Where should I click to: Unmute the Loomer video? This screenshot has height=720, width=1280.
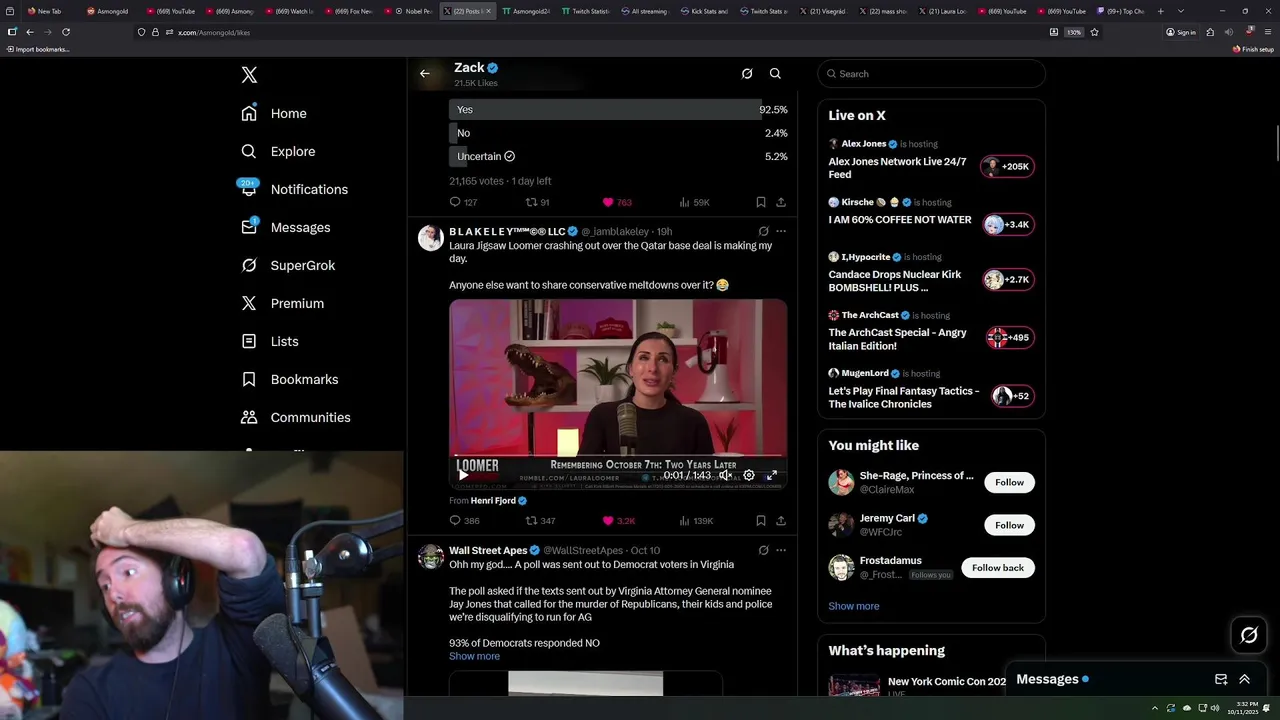click(726, 476)
